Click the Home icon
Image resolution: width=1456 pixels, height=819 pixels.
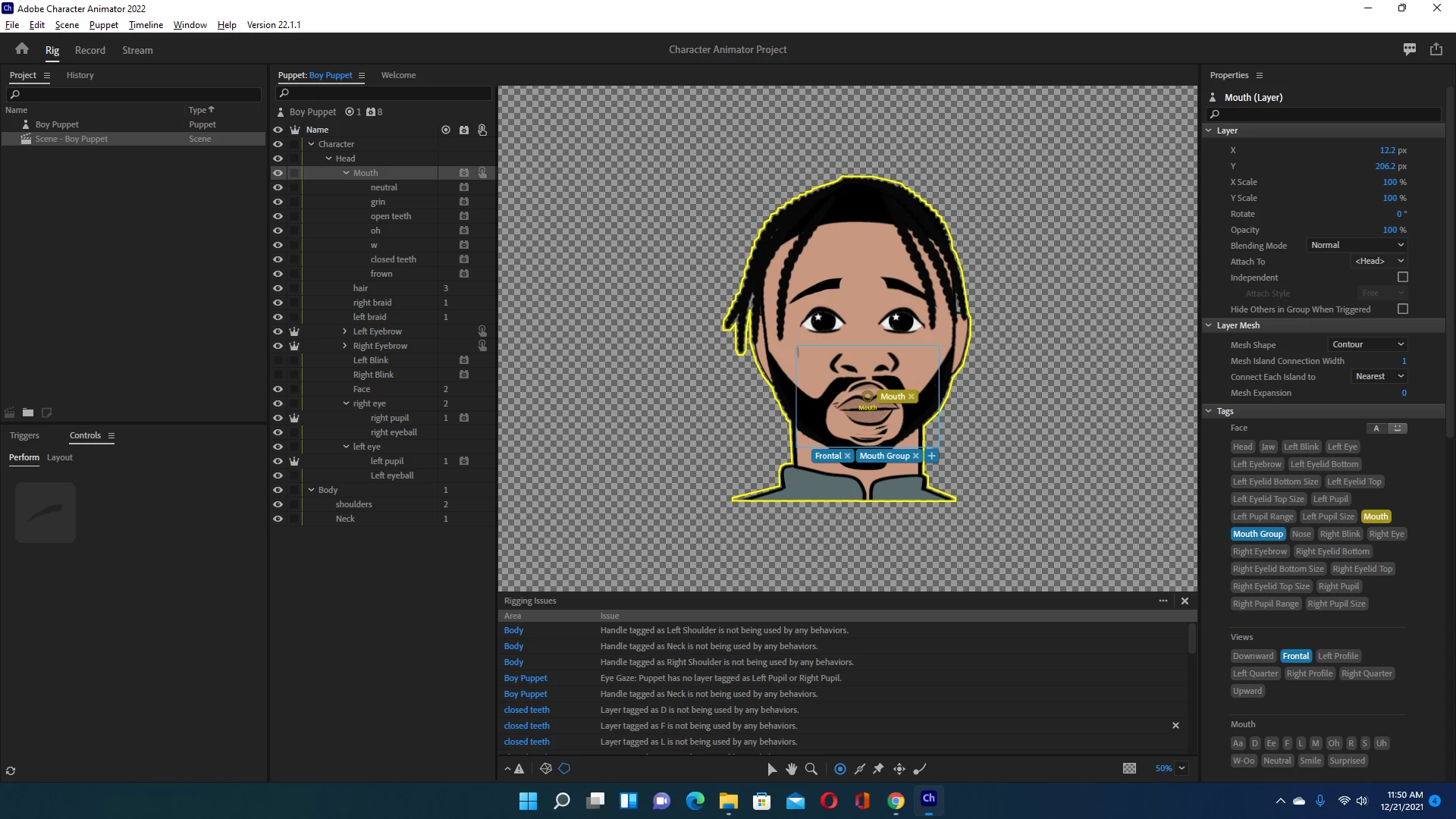22,49
